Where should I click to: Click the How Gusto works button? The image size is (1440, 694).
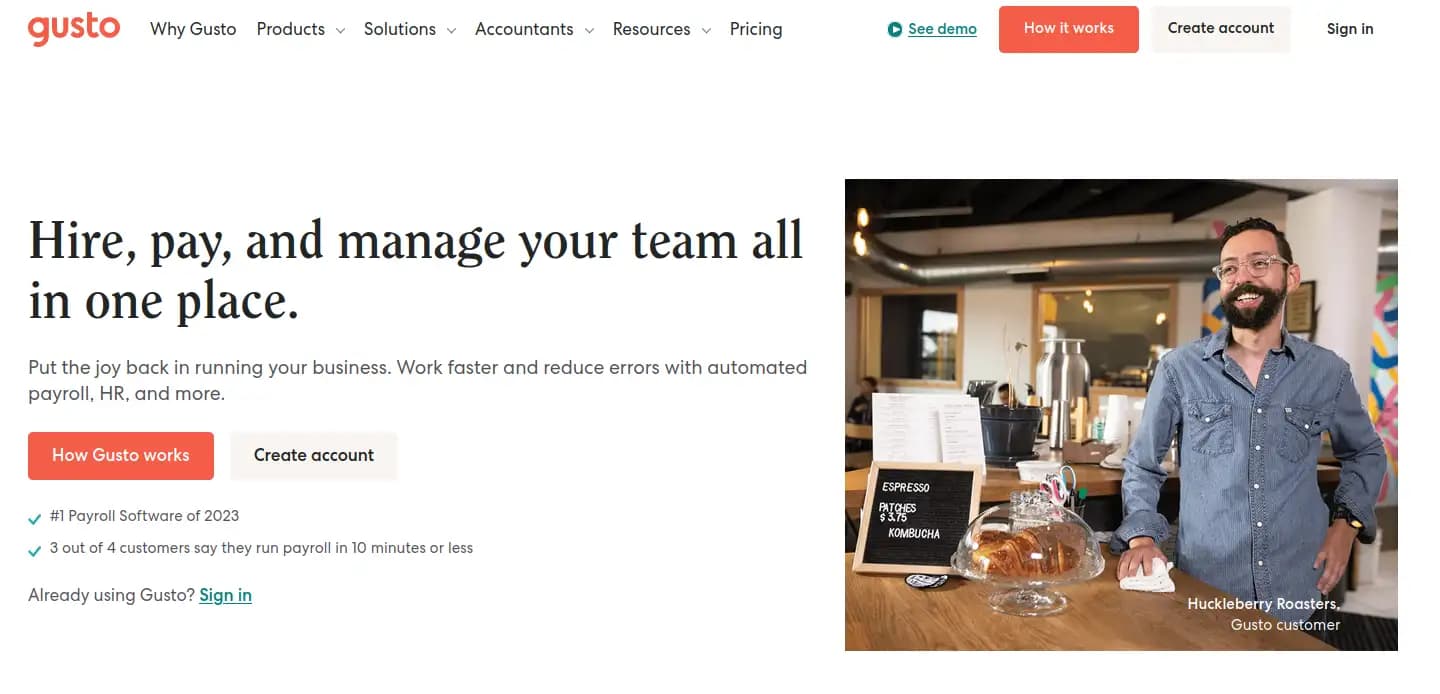[x=121, y=456]
